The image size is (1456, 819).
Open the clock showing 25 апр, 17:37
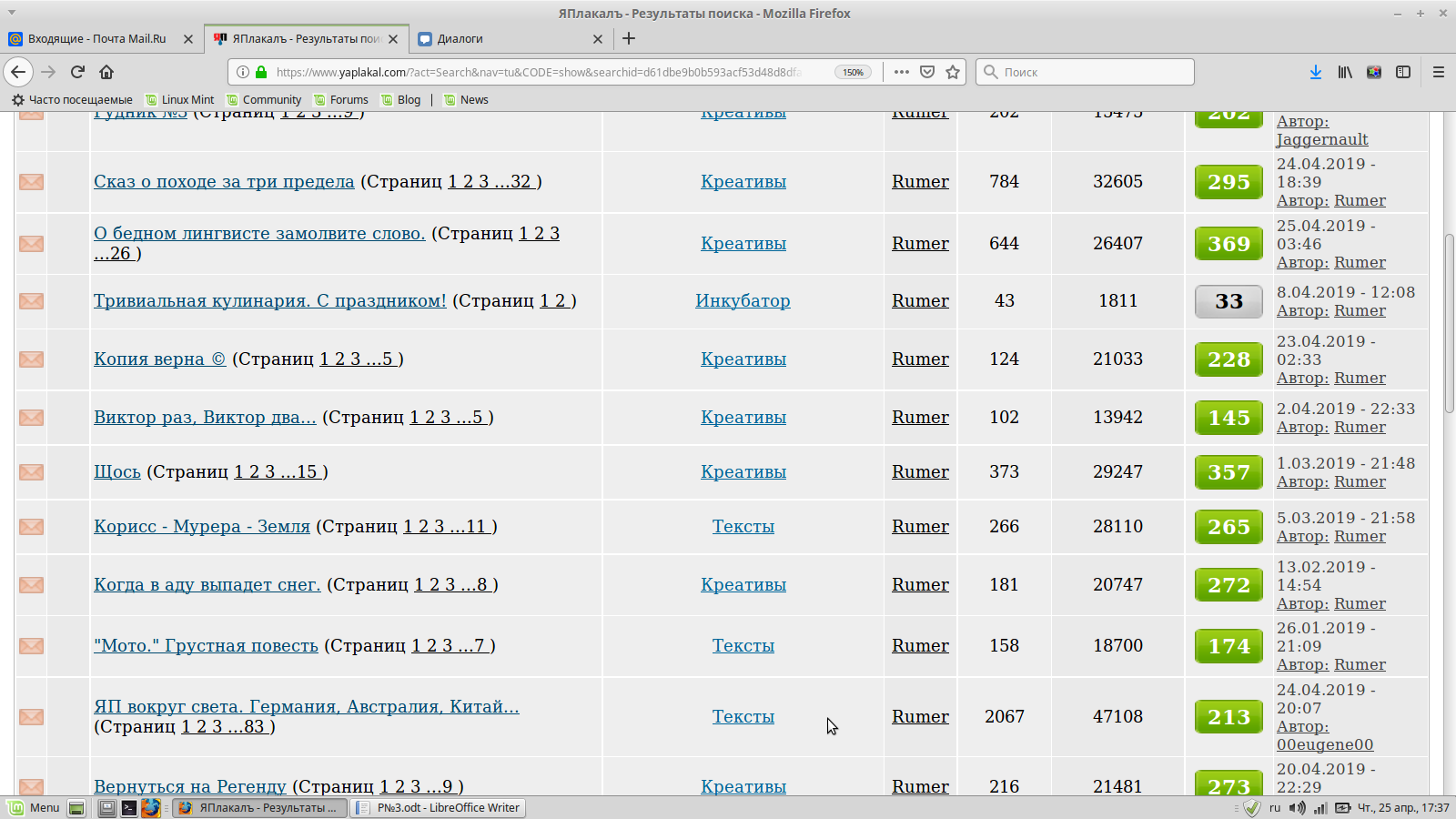click(1403, 808)
